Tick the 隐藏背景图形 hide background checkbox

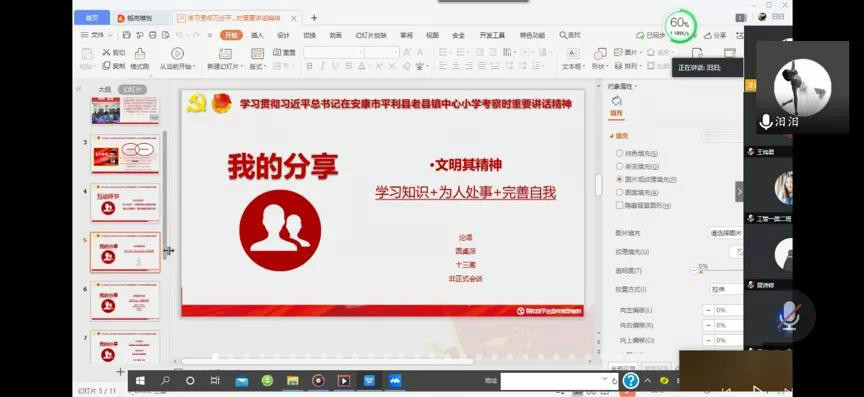(619, 205)
